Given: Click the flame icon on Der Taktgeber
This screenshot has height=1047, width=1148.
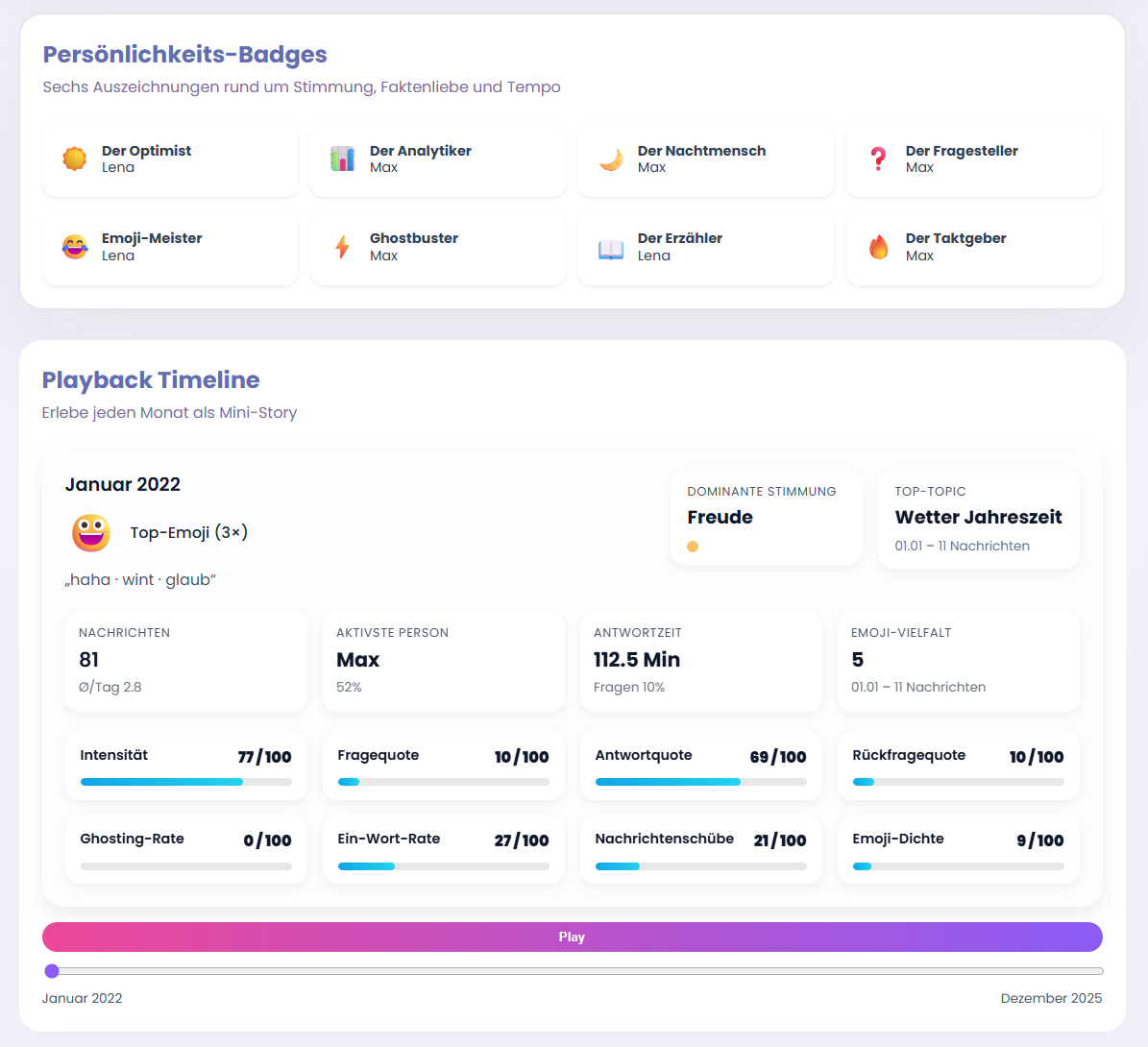Looking at the screenshot, I should click(879, 247).
